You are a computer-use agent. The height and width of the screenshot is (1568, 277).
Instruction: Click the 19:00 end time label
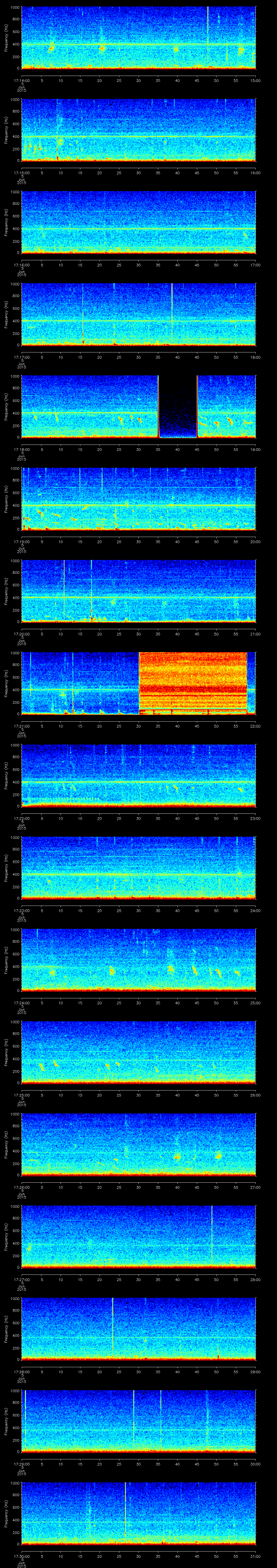click(255, 449)
